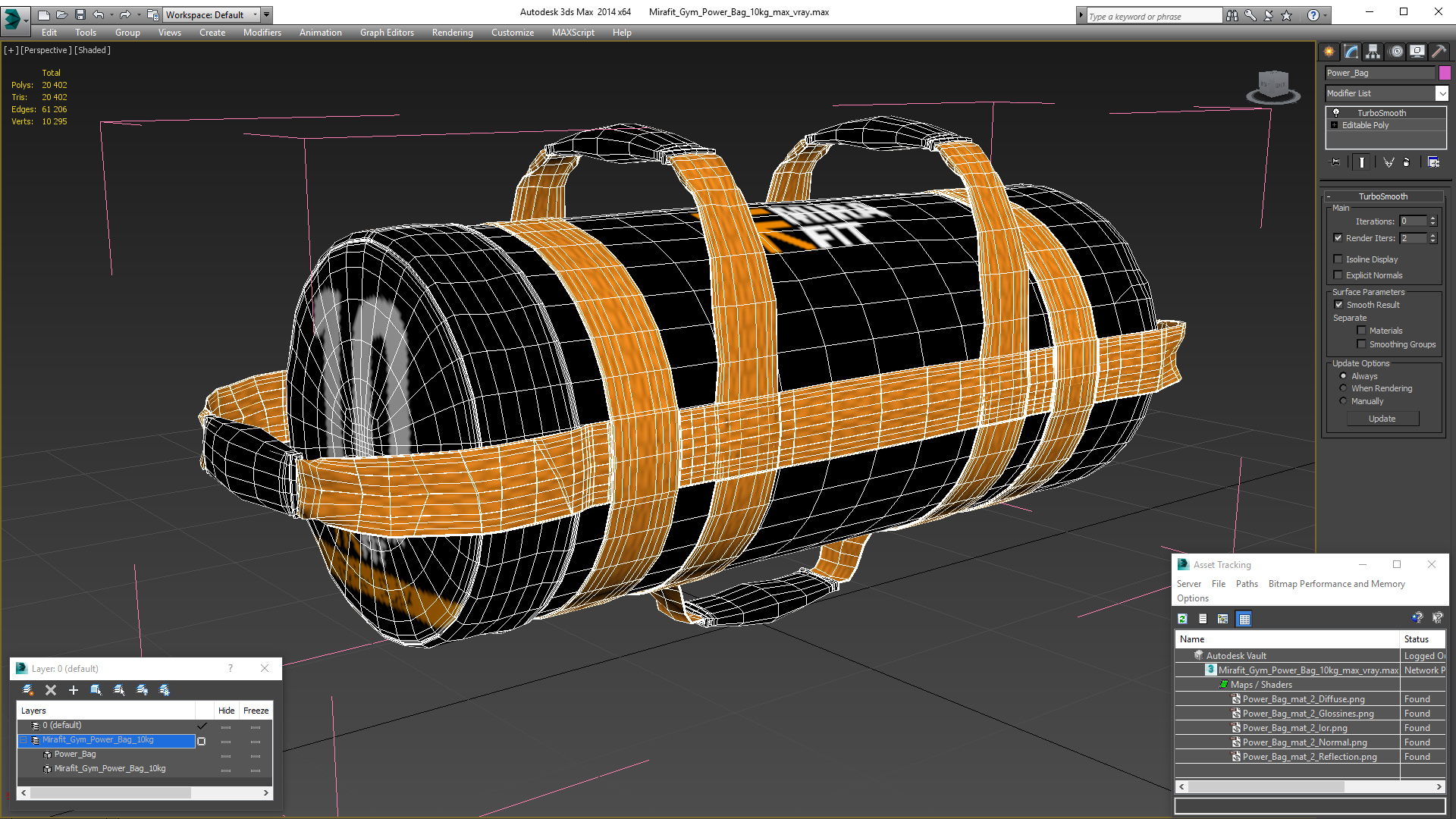Viewport: 1456px width, 819px height.
Task: Open the Graph Editors menu
Action: click(x=387, y=33)
